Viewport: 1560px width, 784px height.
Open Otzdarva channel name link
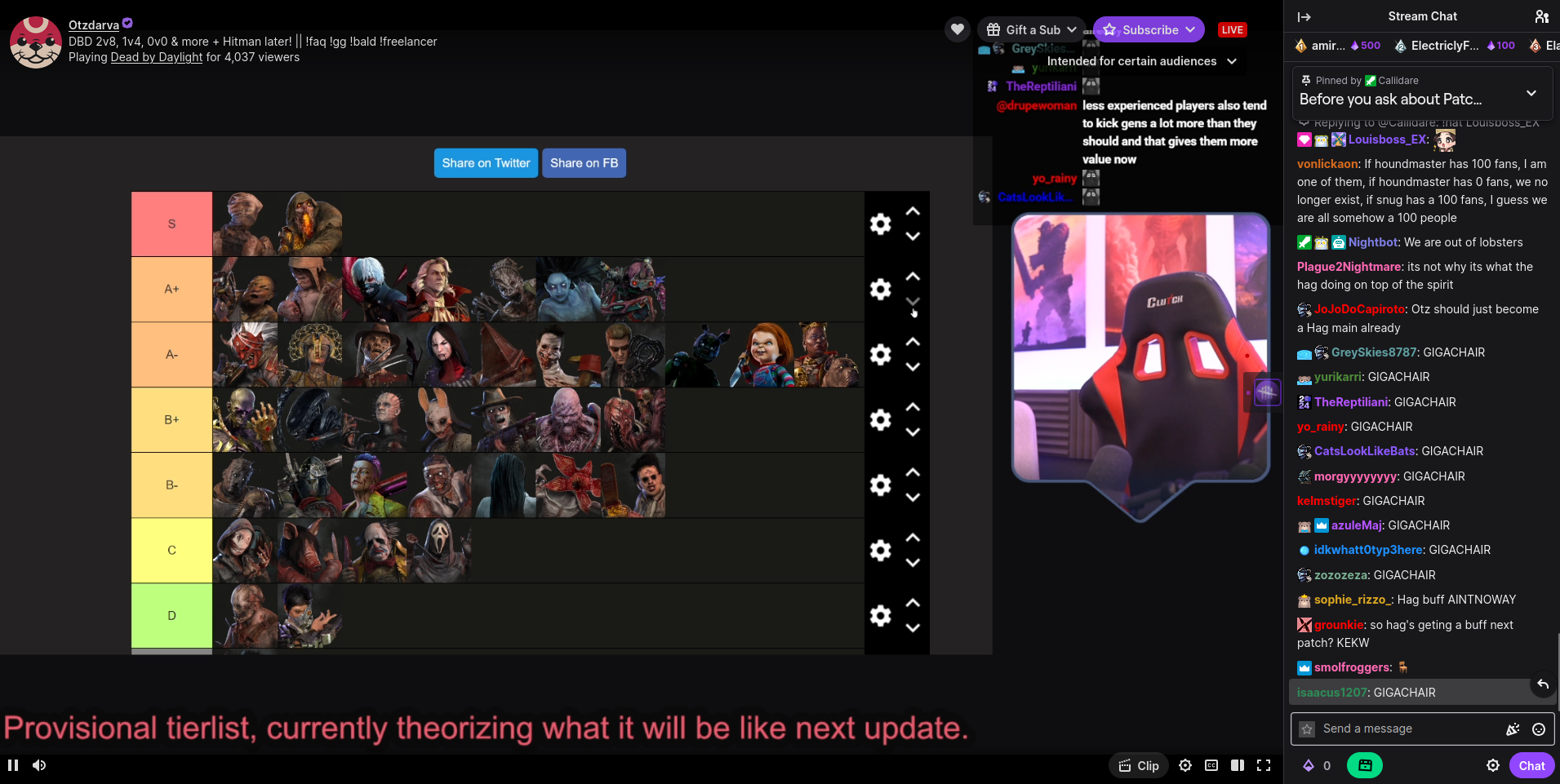click(94, 25)
